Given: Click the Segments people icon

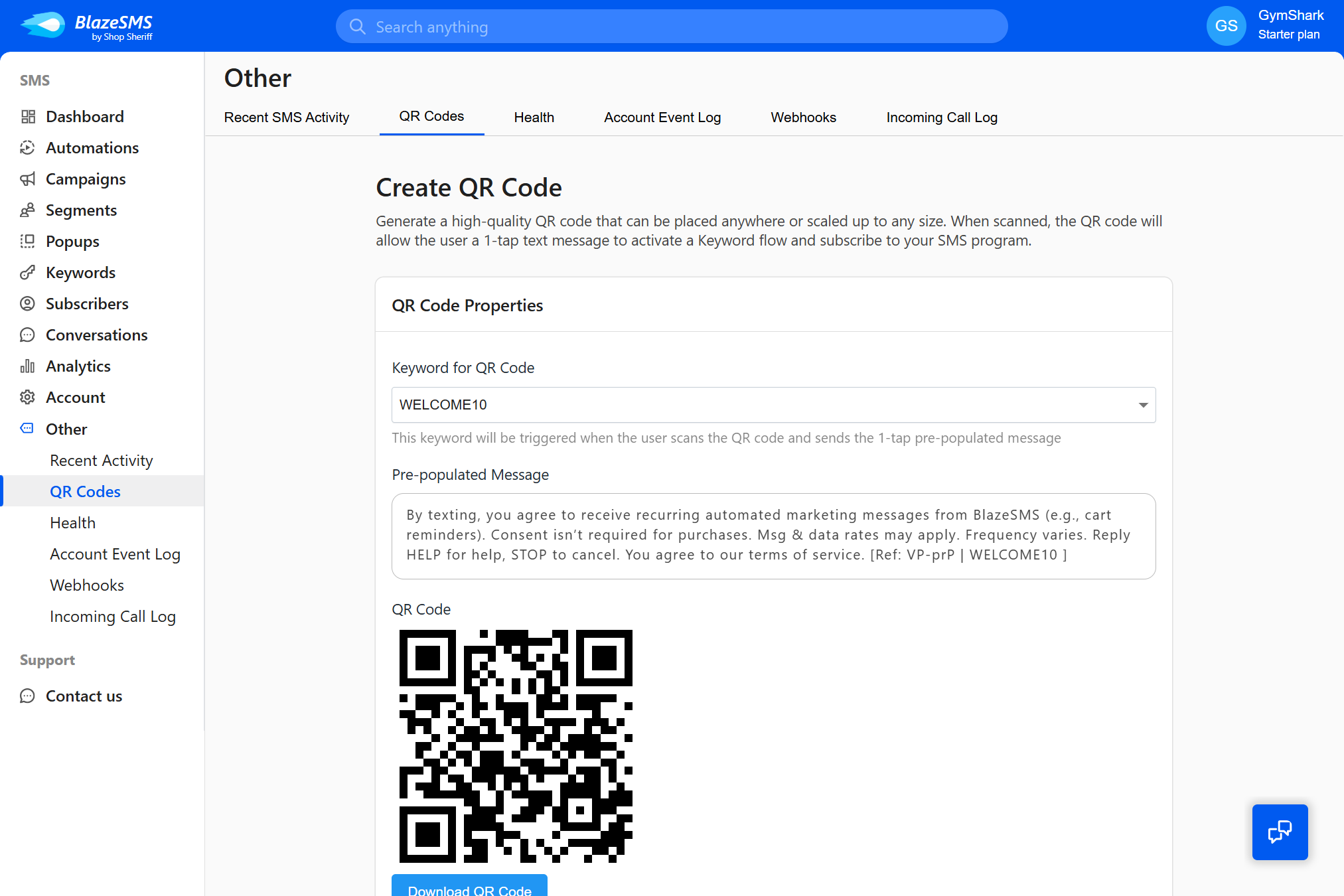Looking at the screenshot, I should (x=28, y=210).
